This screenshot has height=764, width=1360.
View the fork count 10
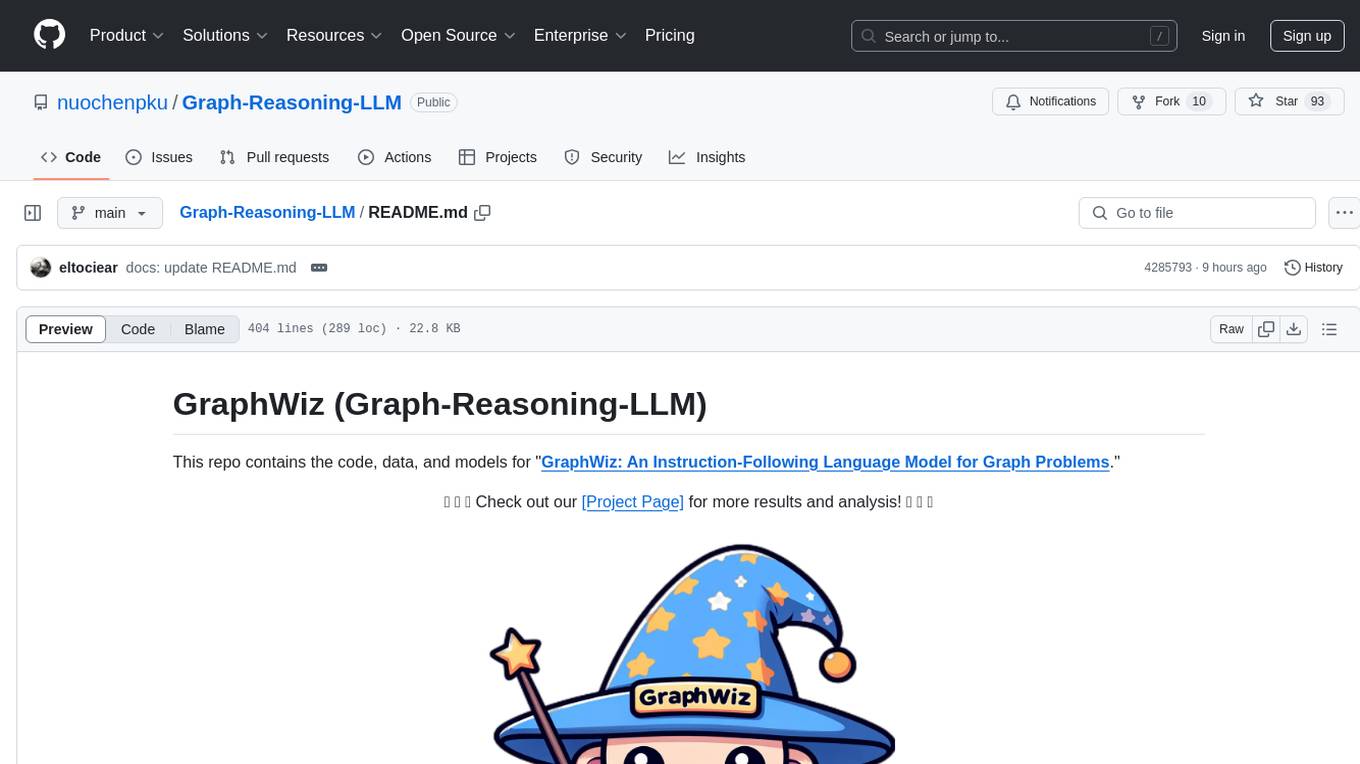[x=1199, y=102]
